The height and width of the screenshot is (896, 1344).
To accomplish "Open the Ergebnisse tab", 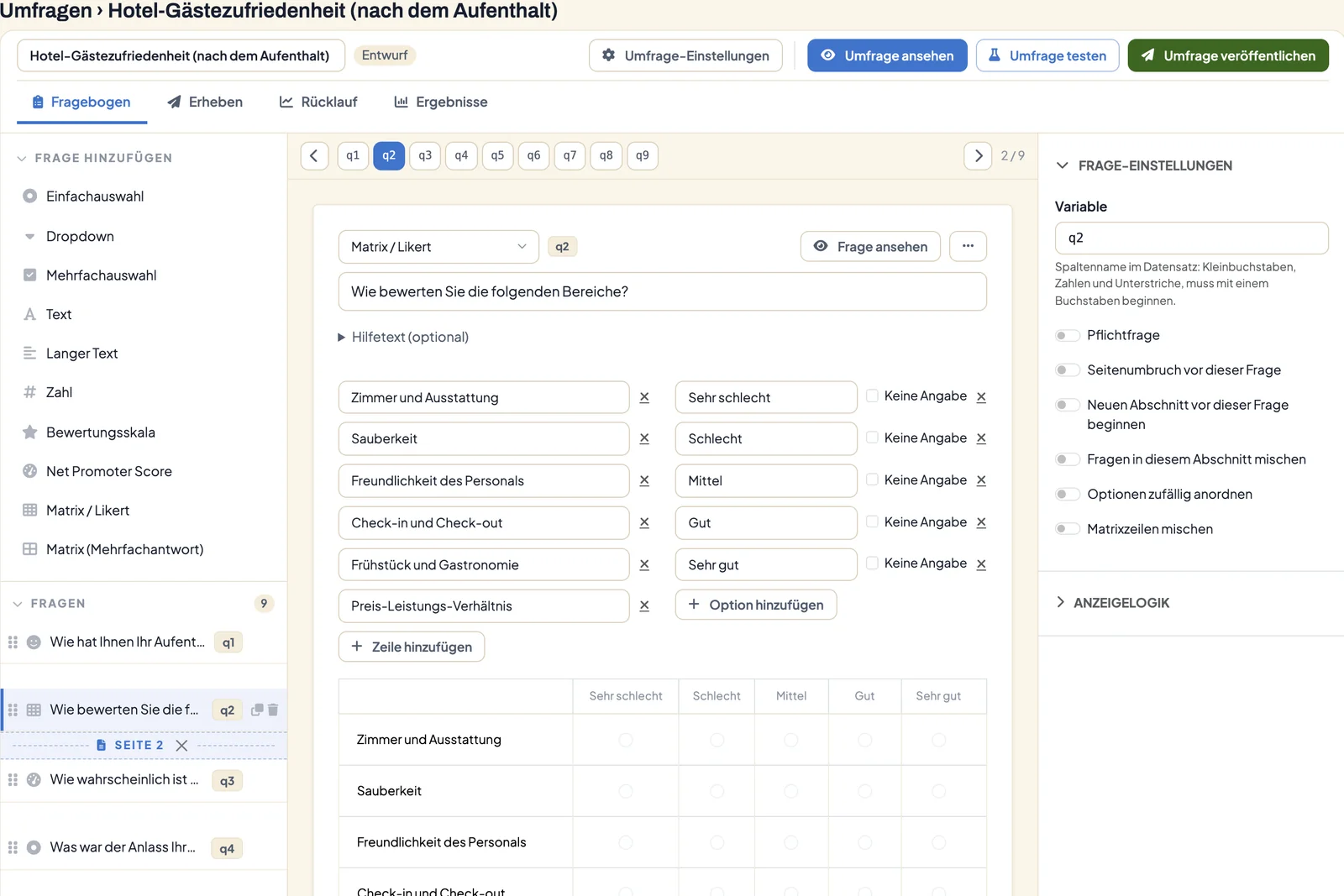I will click(441, 102).
